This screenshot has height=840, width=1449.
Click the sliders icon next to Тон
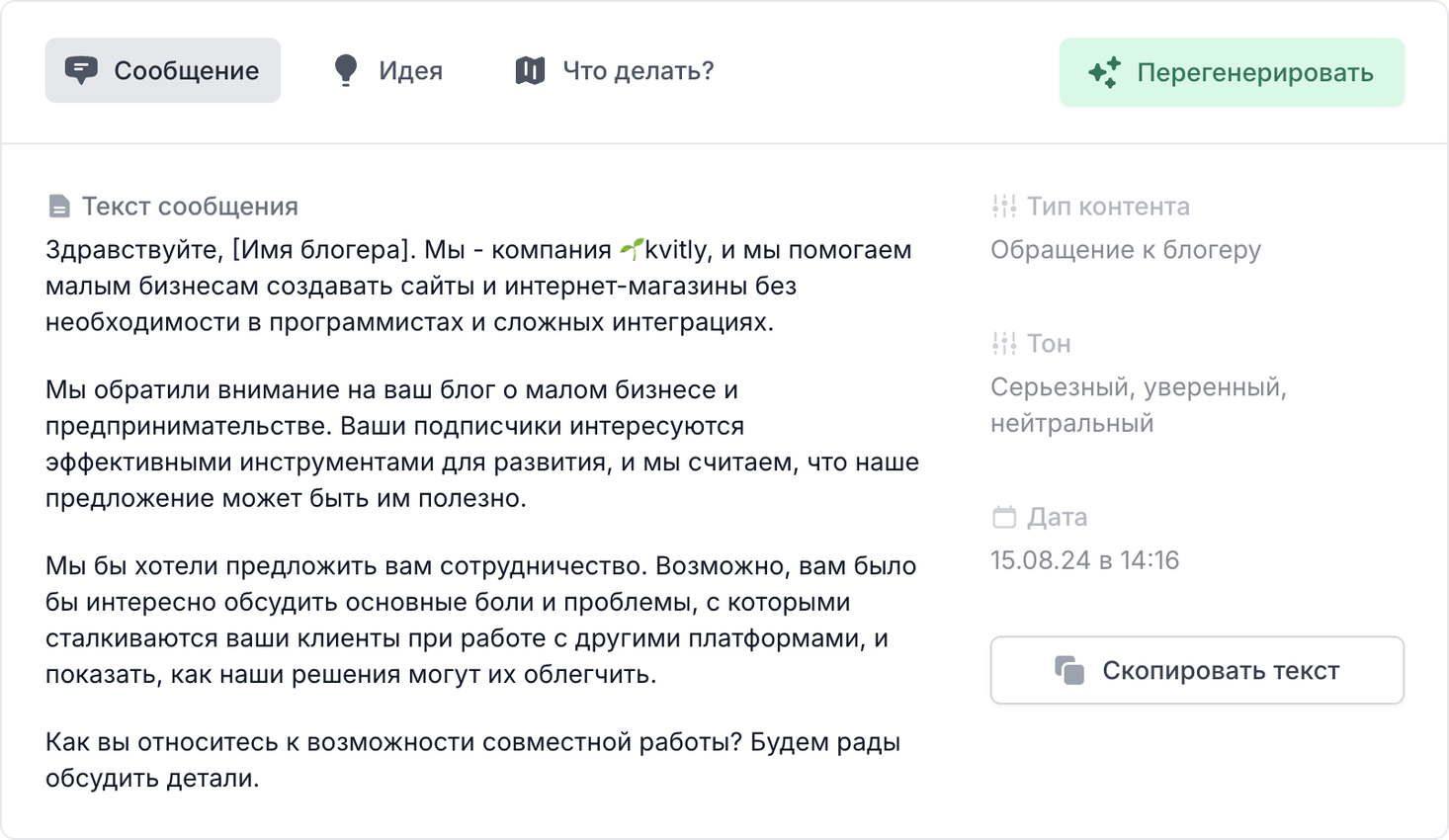[1004, 343]
